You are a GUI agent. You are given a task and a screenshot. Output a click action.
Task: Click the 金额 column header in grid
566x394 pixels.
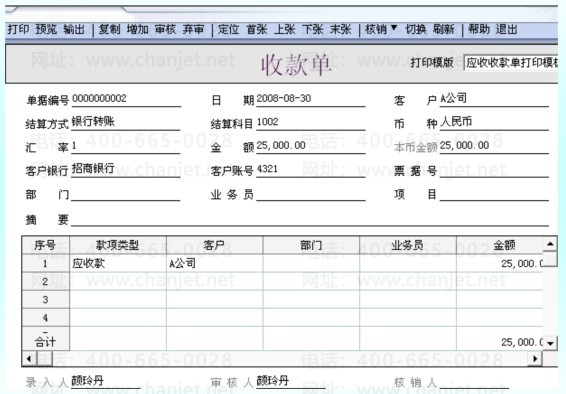tap(500, 245)
